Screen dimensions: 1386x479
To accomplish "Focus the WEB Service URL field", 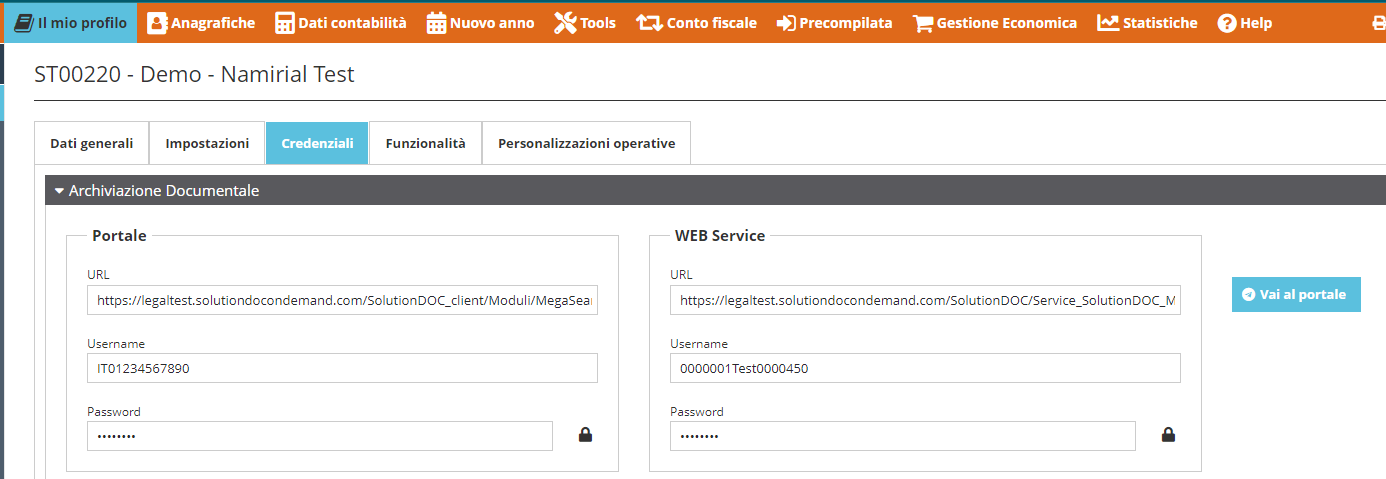I will (925, 299).
